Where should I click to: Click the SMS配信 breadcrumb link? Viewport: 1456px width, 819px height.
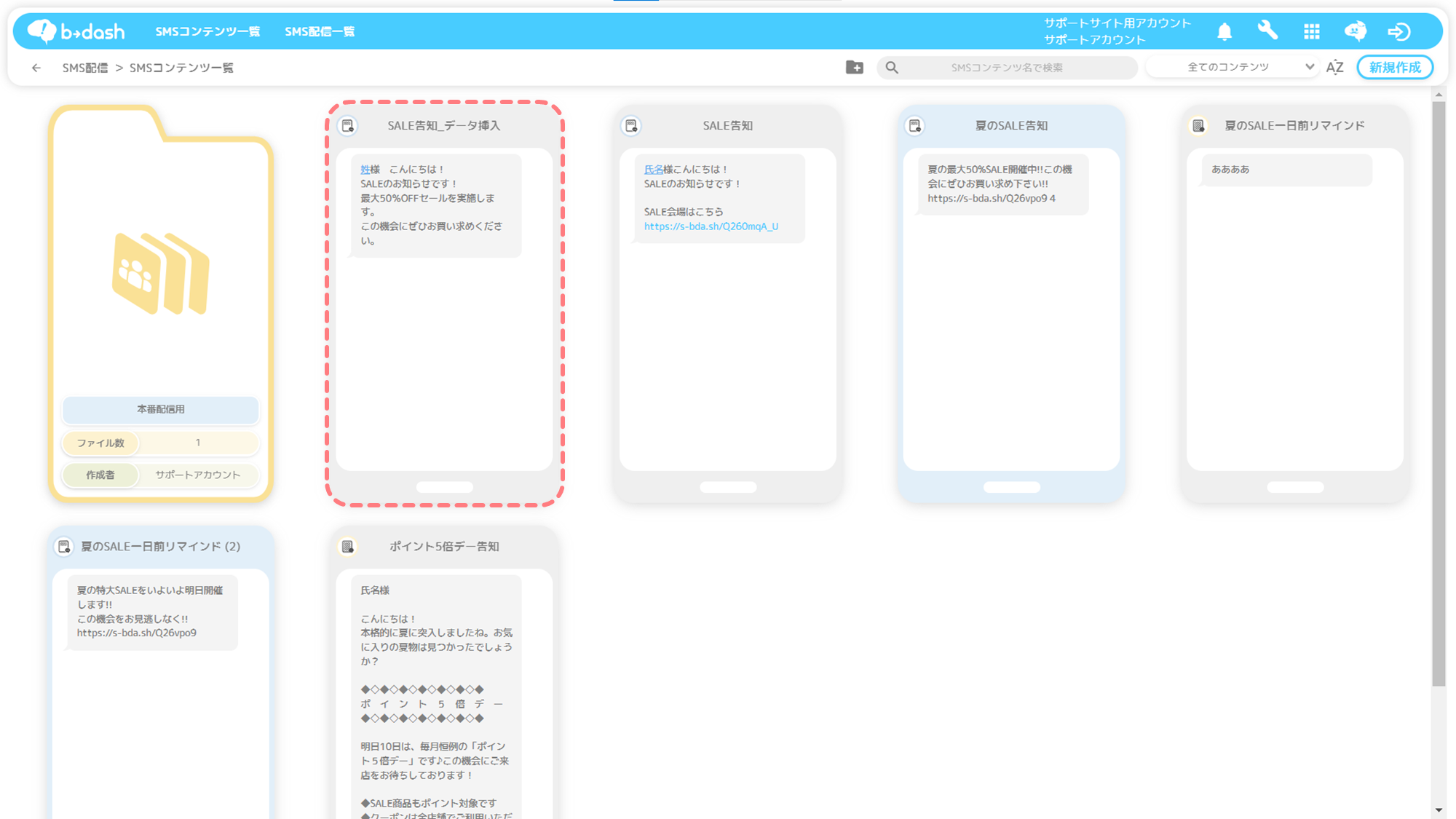pos(84,68)
